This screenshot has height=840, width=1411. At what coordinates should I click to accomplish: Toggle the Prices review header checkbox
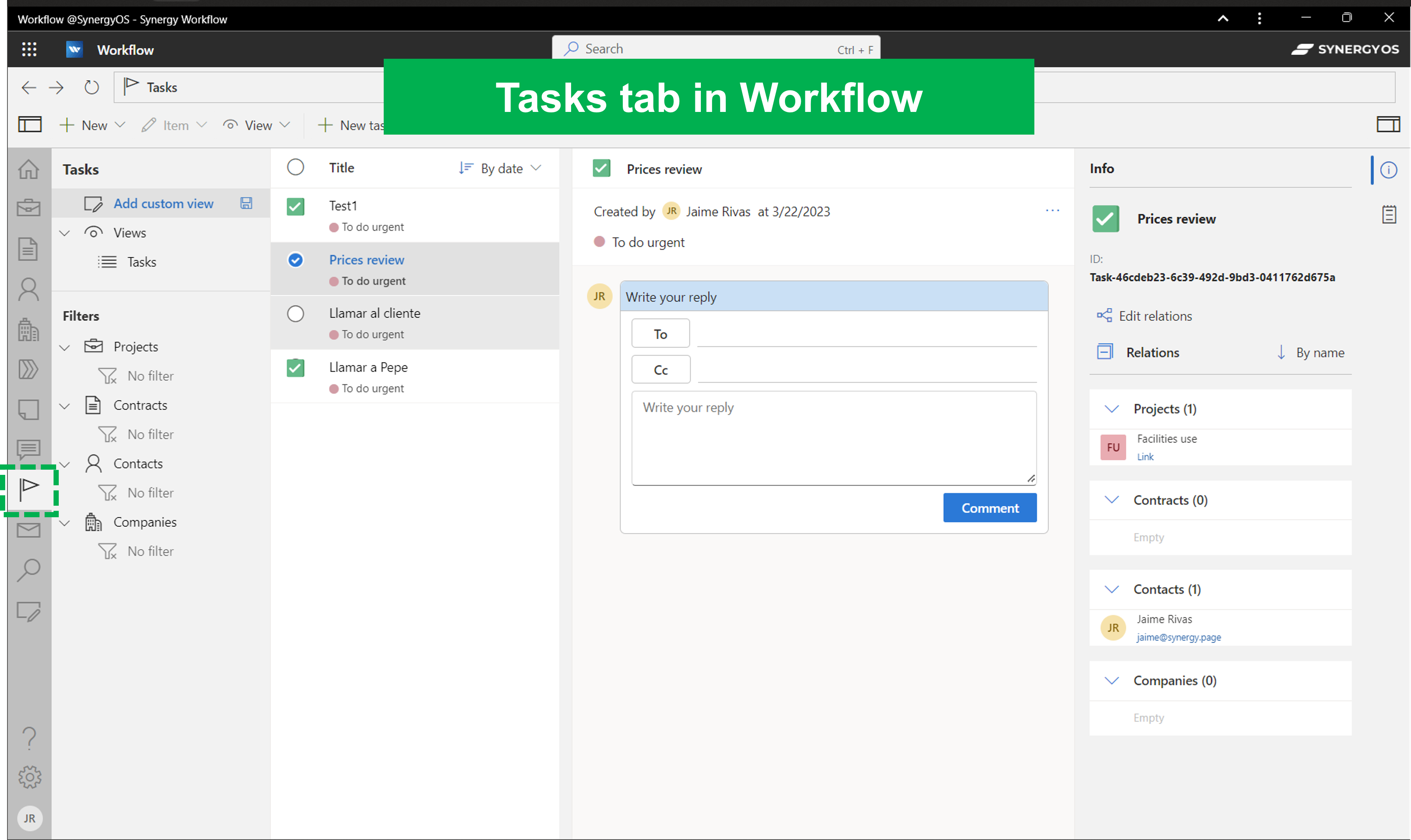pyautogui.click(x=601, y=168)
